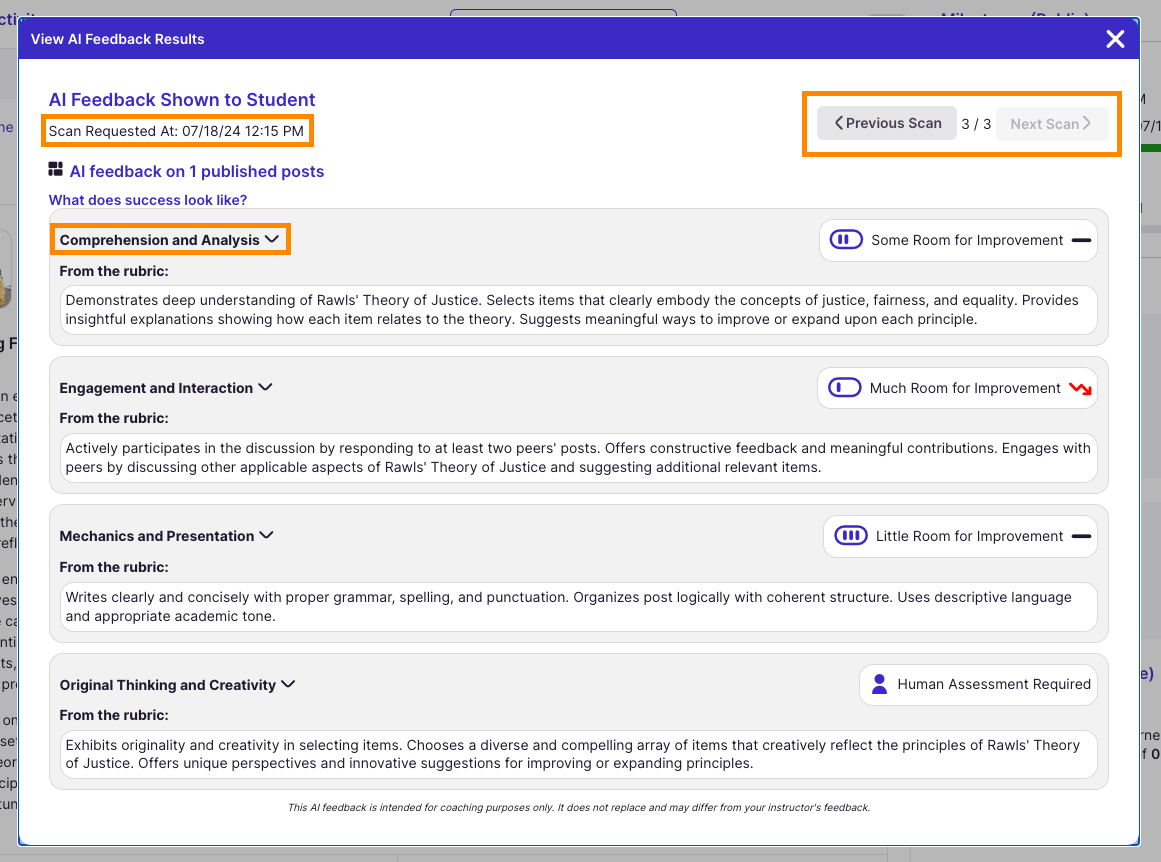Screen dimensions: 1161x862
Task: Click the disabled Next Scan button
Action: click(x=1050, y=124)
